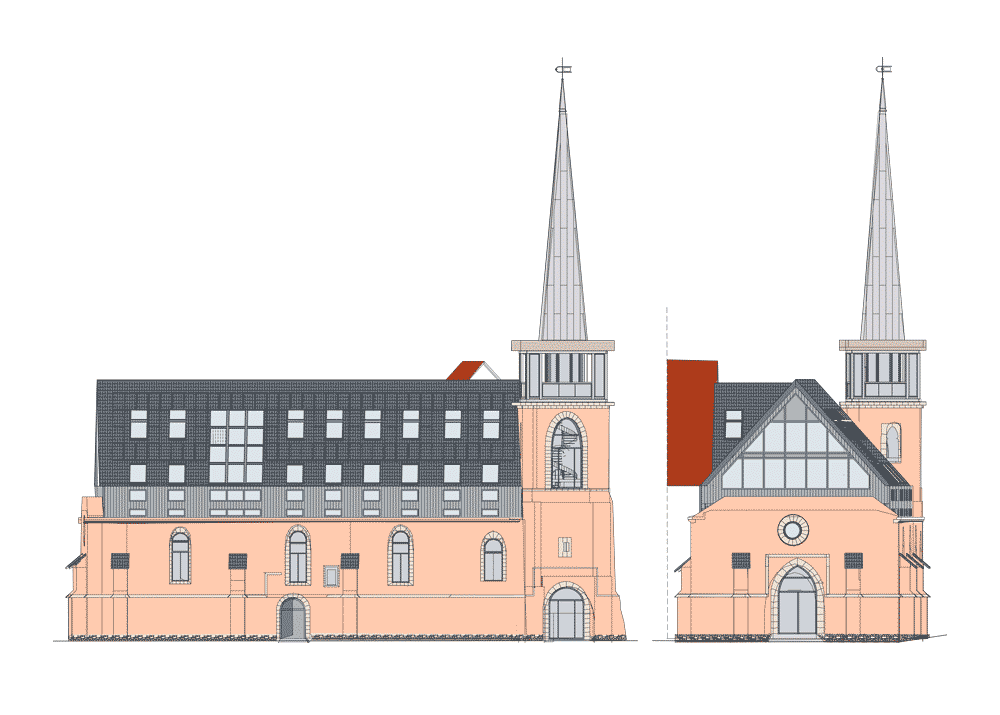This screenshot has width=1000, height=715.
Task: Select the small rectangular window on the left tower wall
Action: [x=566, y=547]
